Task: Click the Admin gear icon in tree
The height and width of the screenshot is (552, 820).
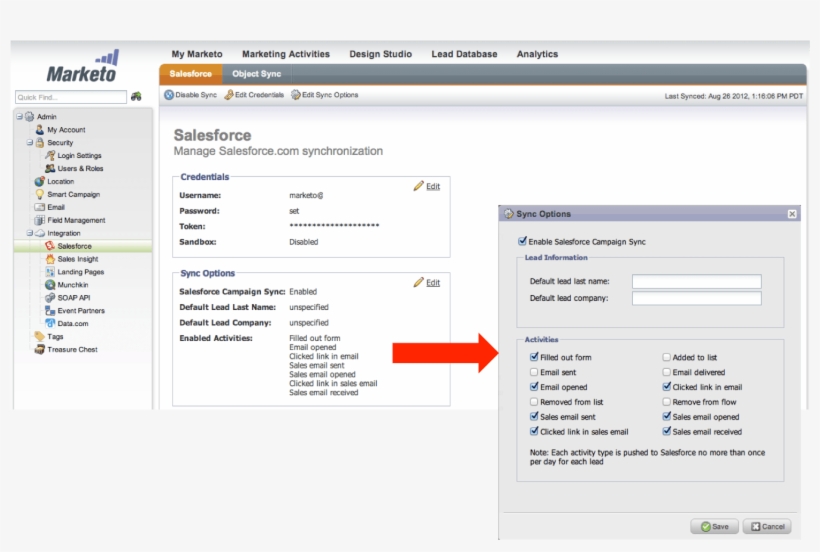Action: click(30, 117)
